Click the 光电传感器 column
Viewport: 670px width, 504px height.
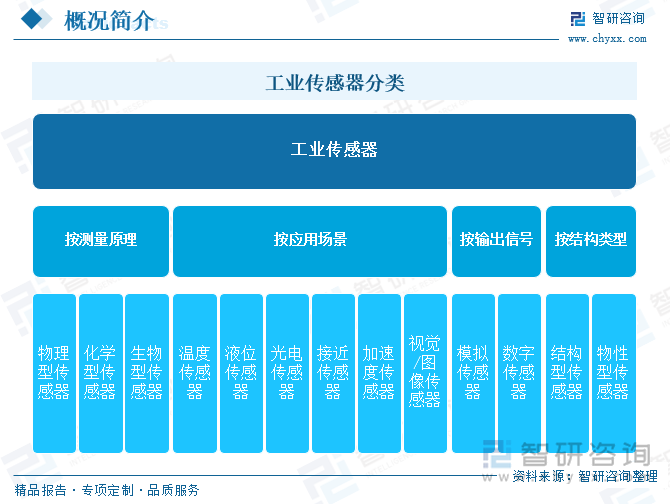(x=287, y=373)
